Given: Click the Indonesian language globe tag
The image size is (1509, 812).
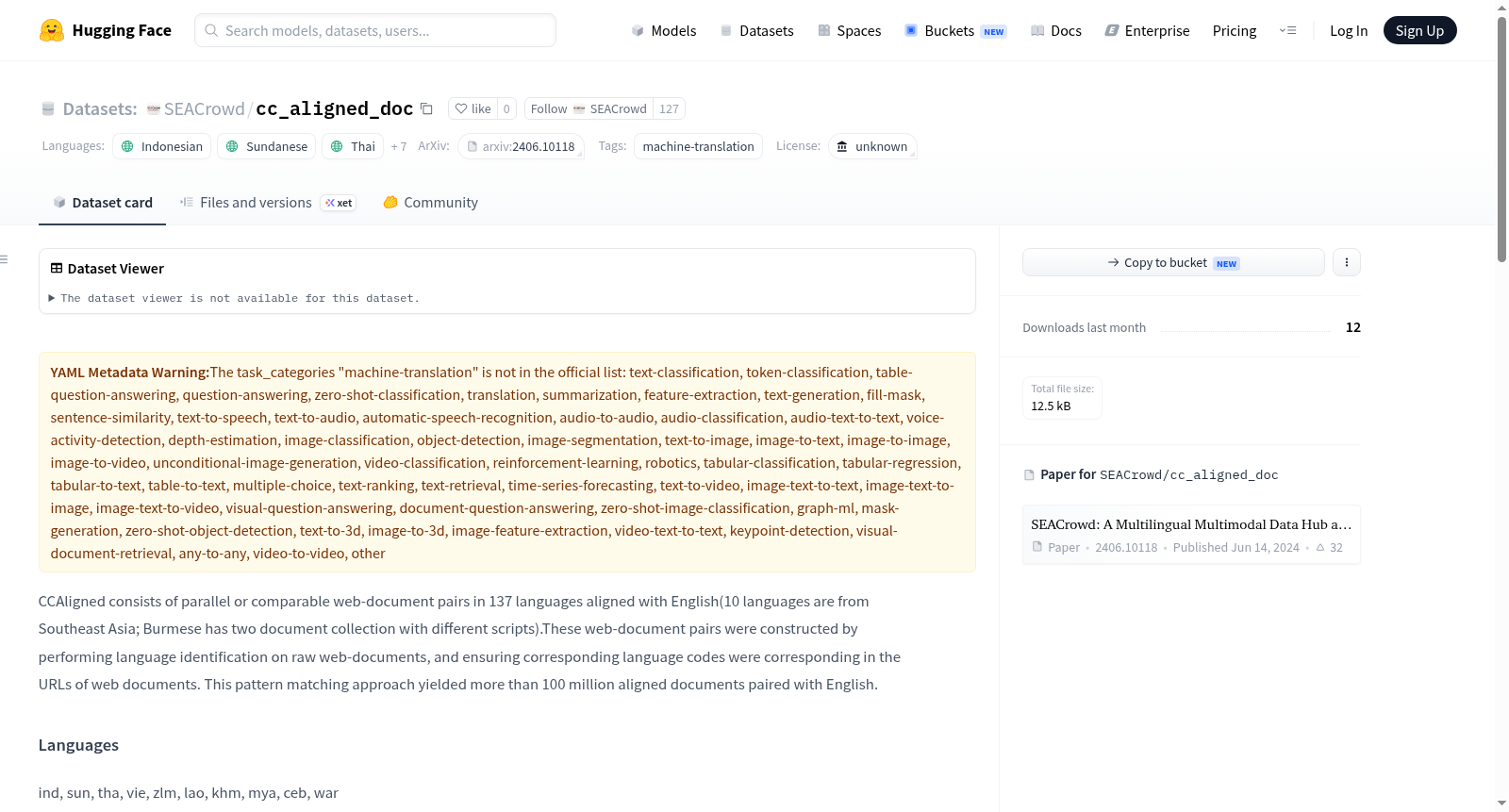Looking at the screenshot, I should click(x=162, y=146).
